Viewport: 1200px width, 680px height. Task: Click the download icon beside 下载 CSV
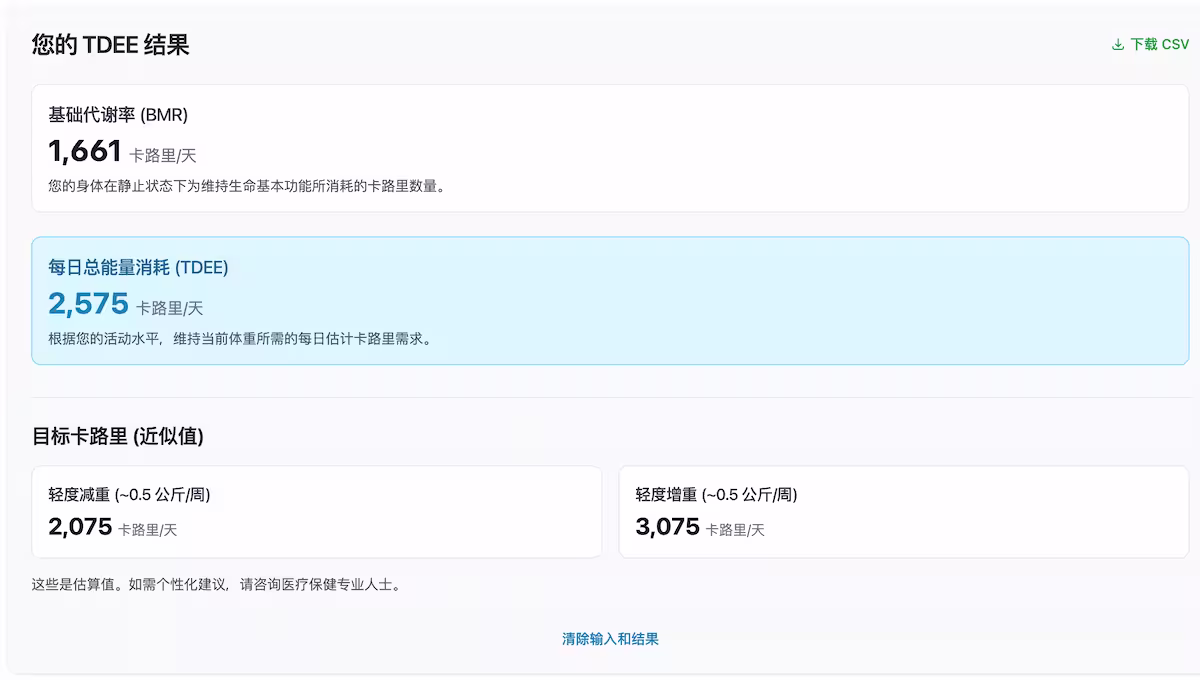click(x=1118, y=44)
